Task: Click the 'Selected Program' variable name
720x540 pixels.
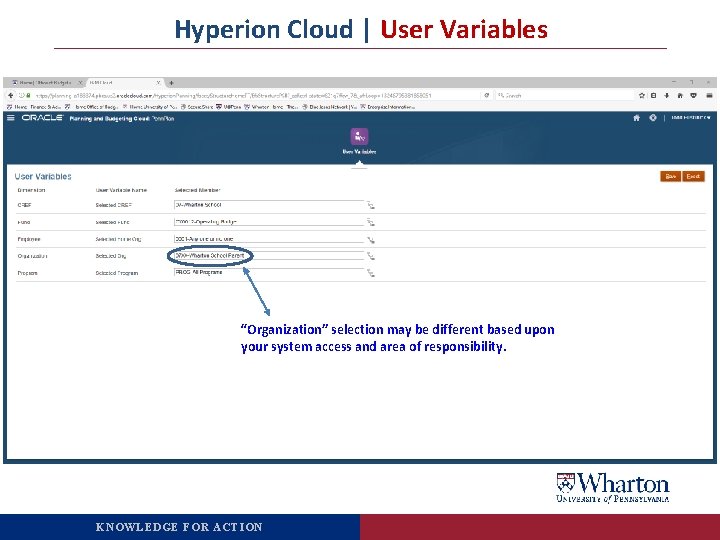Action: tap(117, 273)
